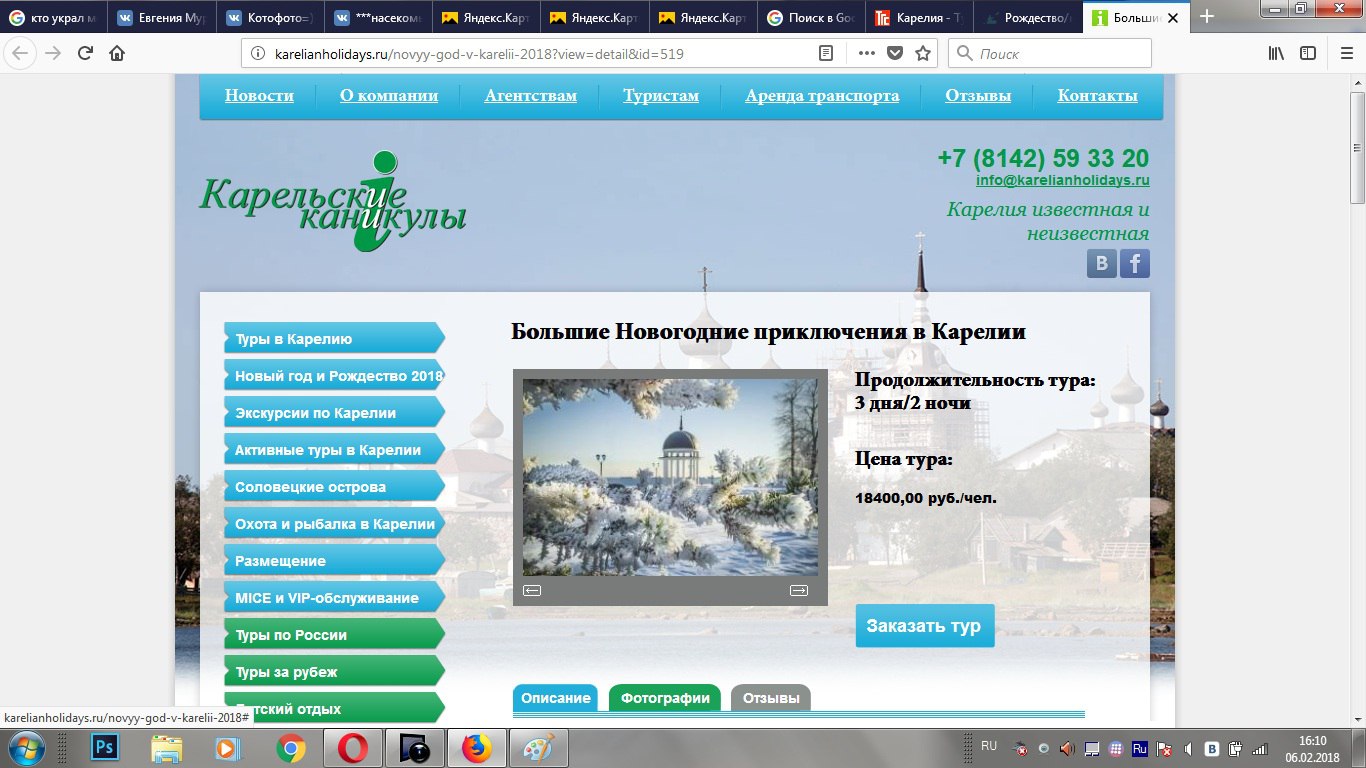Toggle Reader View icon in address bar
This screenshot has width=1366, height=768.
(826, 53)
